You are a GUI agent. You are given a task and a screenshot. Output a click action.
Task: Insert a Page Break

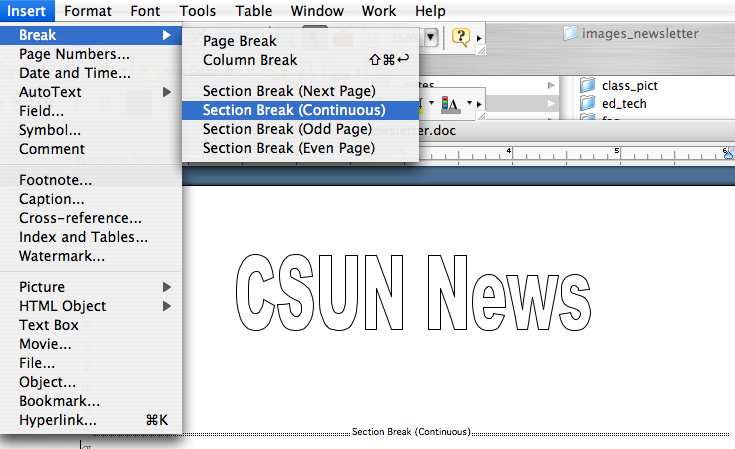click(300, 41)
